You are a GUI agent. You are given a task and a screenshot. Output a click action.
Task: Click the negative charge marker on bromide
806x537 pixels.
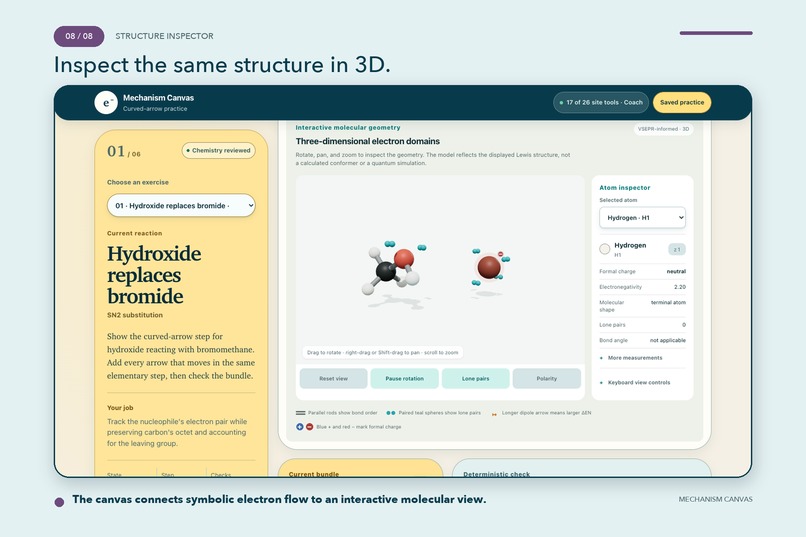point(500,254)
